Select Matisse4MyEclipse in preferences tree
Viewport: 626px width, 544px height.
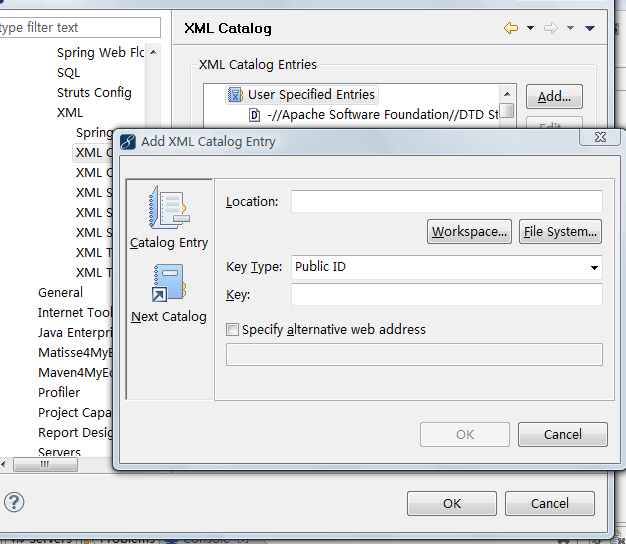75,352
